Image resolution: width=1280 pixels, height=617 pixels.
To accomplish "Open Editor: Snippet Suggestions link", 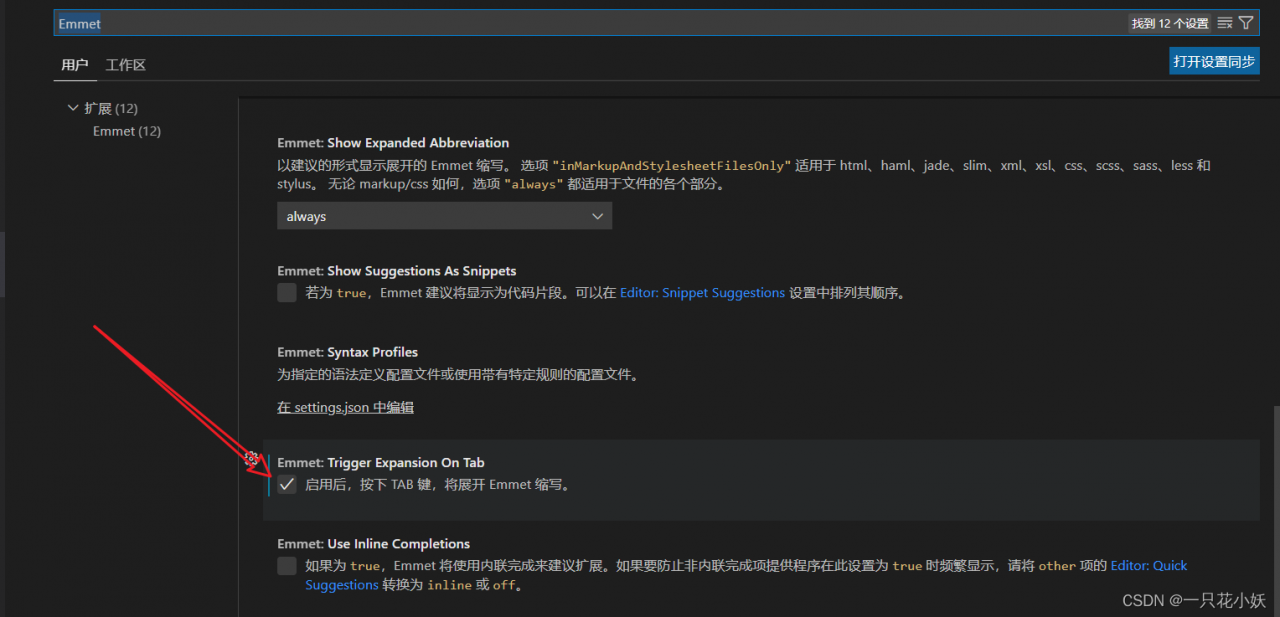I will 702,293.
